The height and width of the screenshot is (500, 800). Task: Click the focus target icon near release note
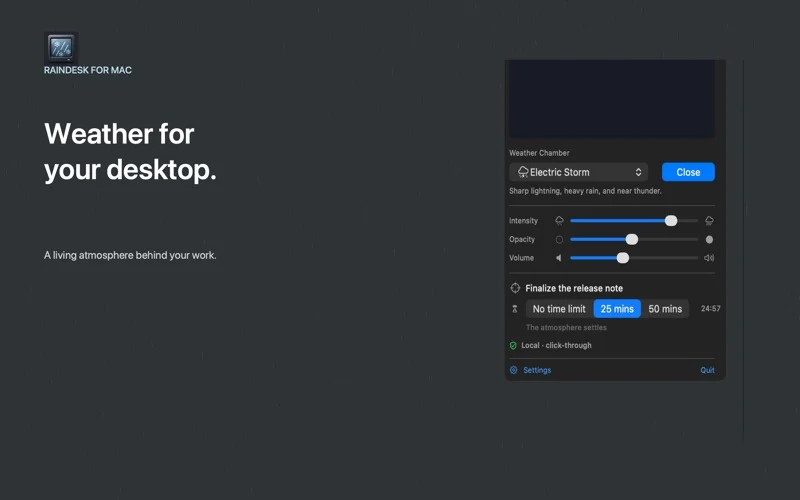(515, 288)
